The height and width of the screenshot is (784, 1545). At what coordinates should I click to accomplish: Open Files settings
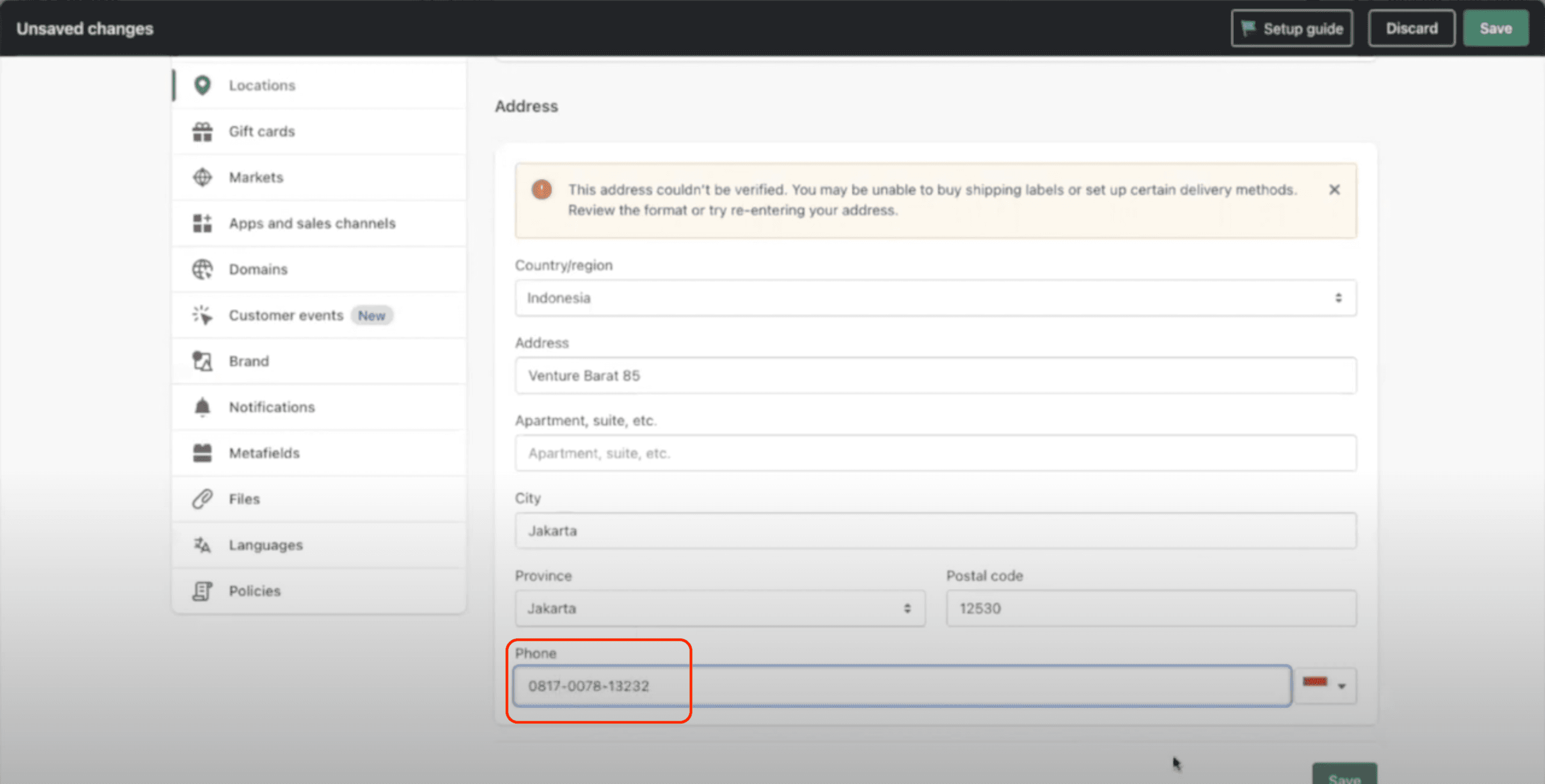click(x=319, y=499)
